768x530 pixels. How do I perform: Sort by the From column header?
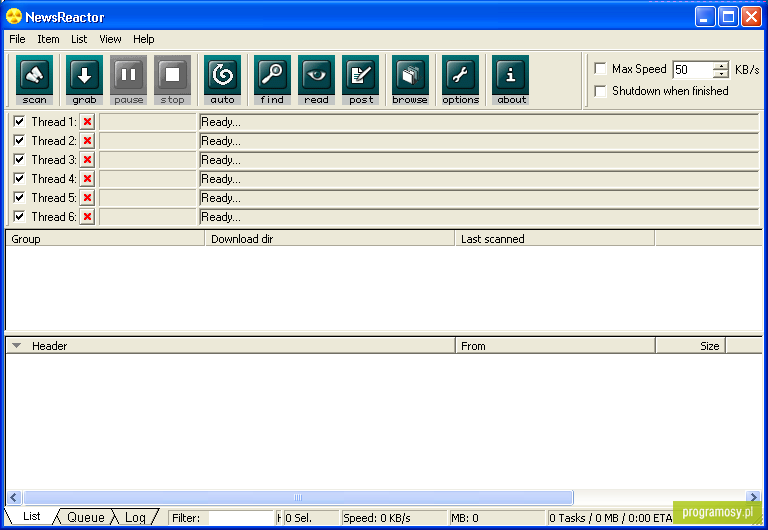[x=555, y=346]
